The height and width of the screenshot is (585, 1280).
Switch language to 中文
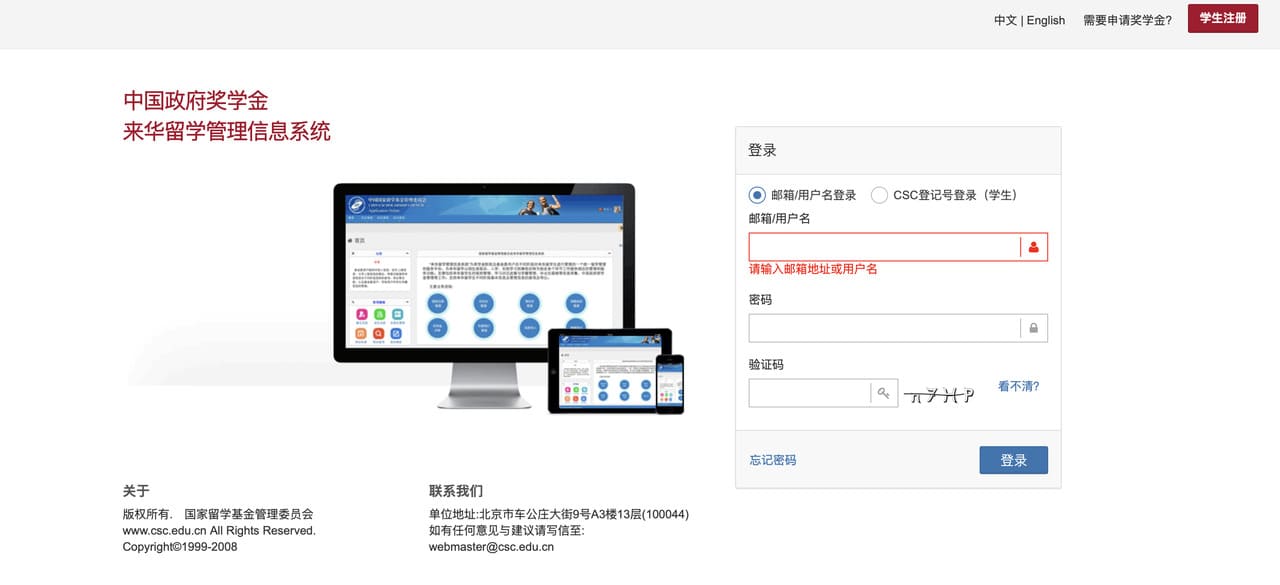pos(1004,20)
